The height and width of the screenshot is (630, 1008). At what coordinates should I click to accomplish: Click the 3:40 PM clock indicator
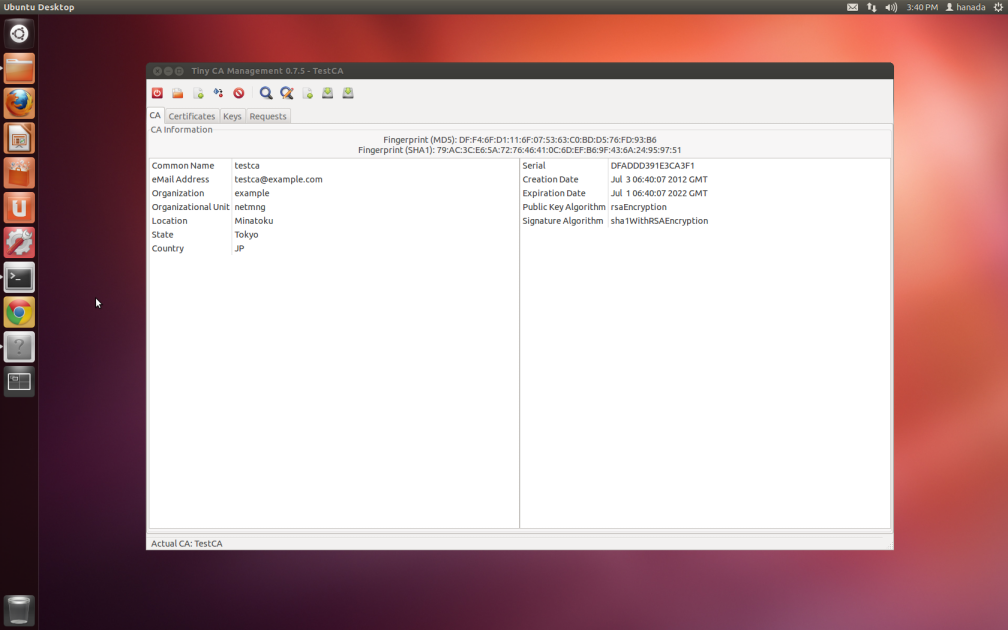[922, 7]
